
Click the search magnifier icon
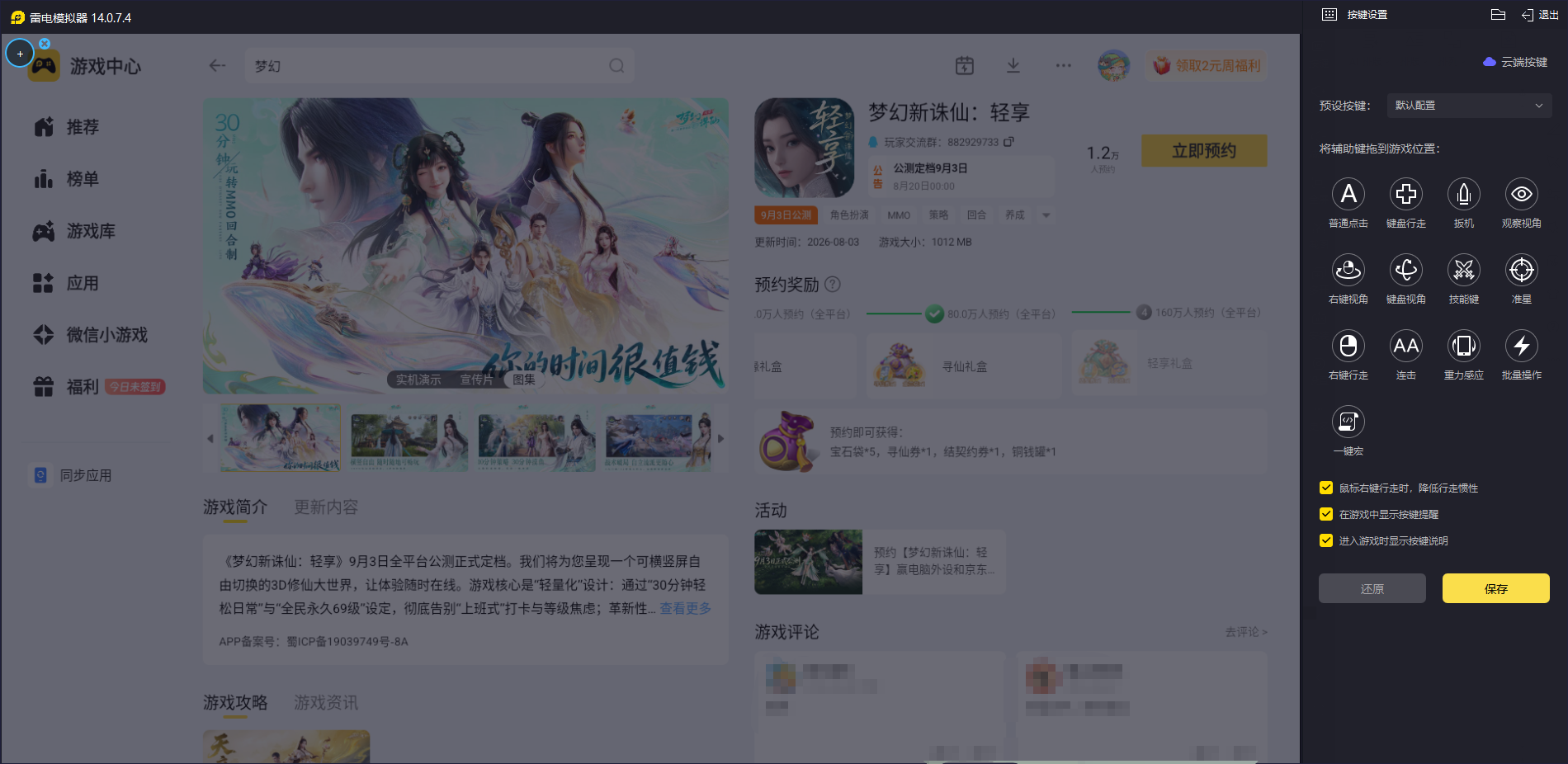tap(616, 66)
